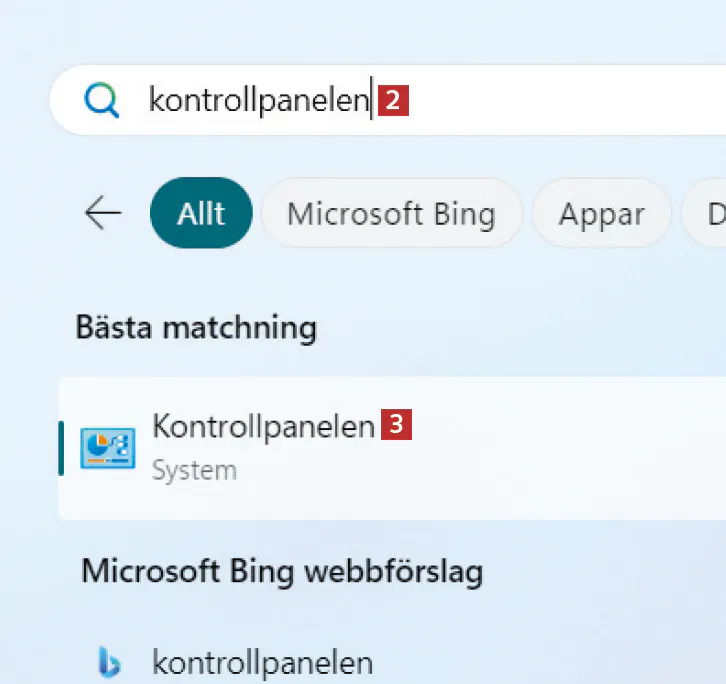
Task: Place cursor in typed word kontrollpanelen
Action: click(259, 100)
